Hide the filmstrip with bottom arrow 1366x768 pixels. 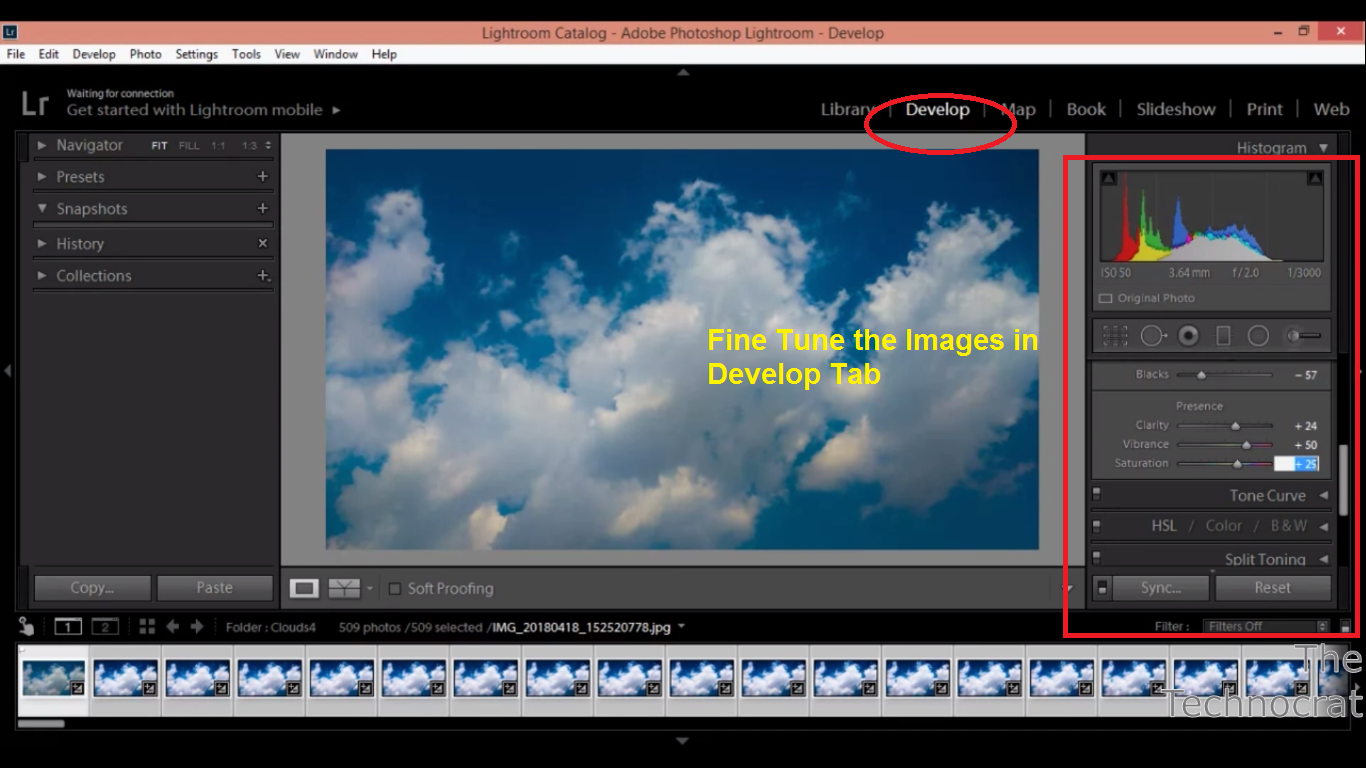(x=683, y=741)
